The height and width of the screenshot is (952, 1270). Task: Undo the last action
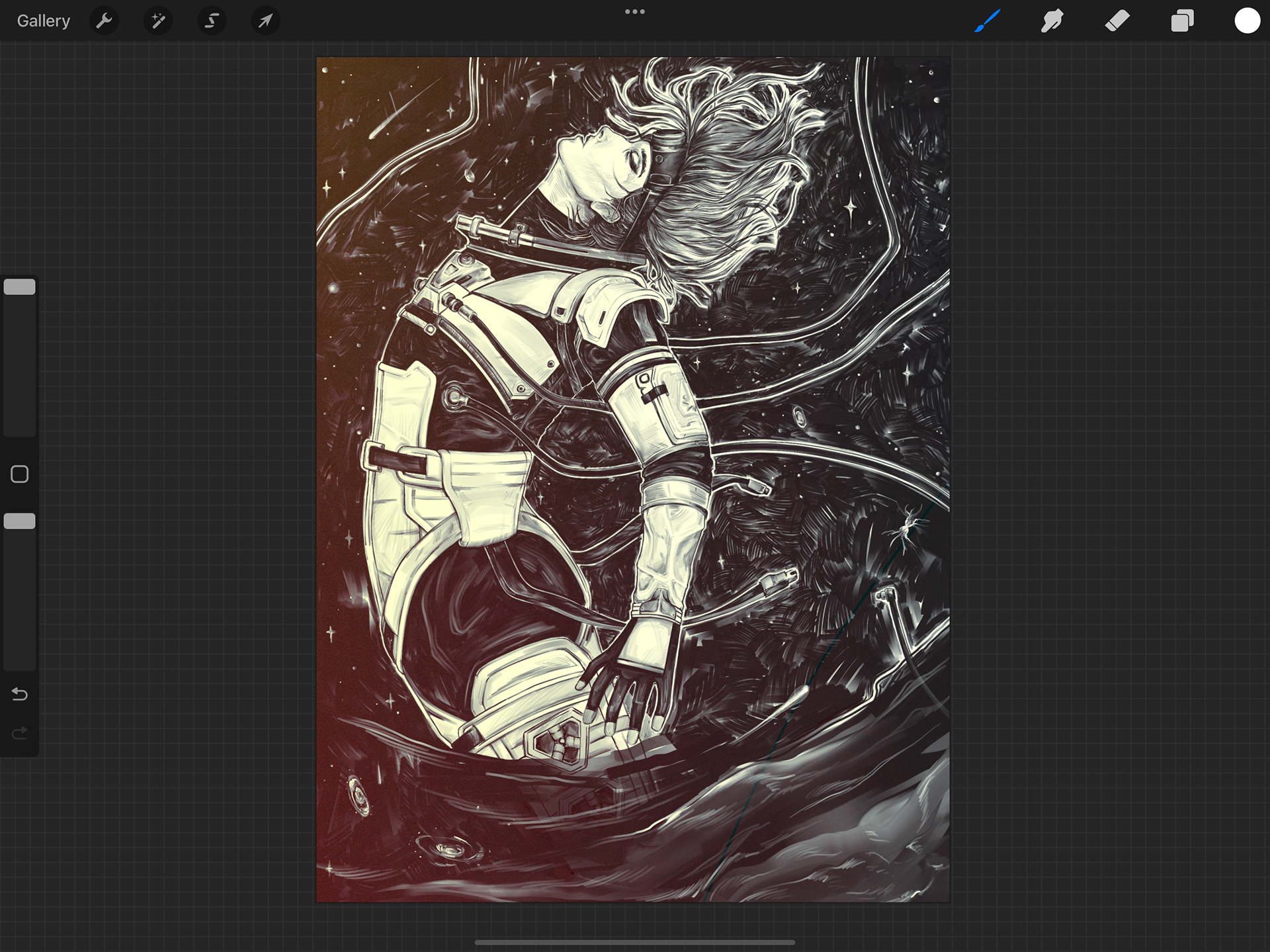[20, 694]
